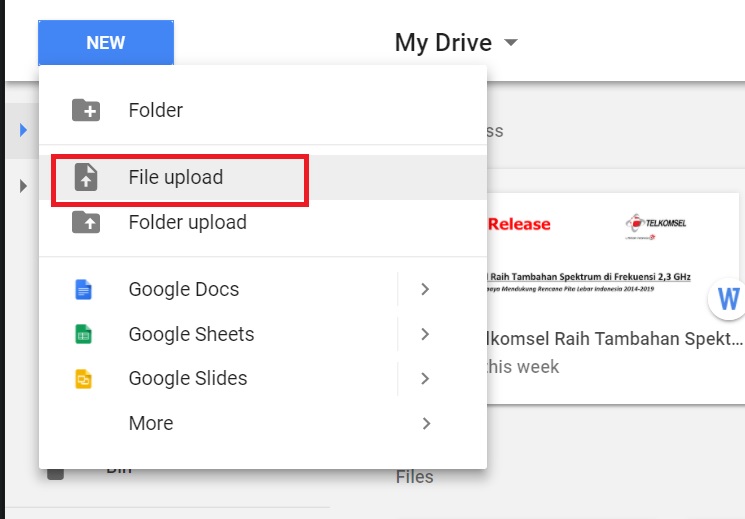
Task: Open the Telkomsel press release thumbnail
Action: [x=613, y=257]
